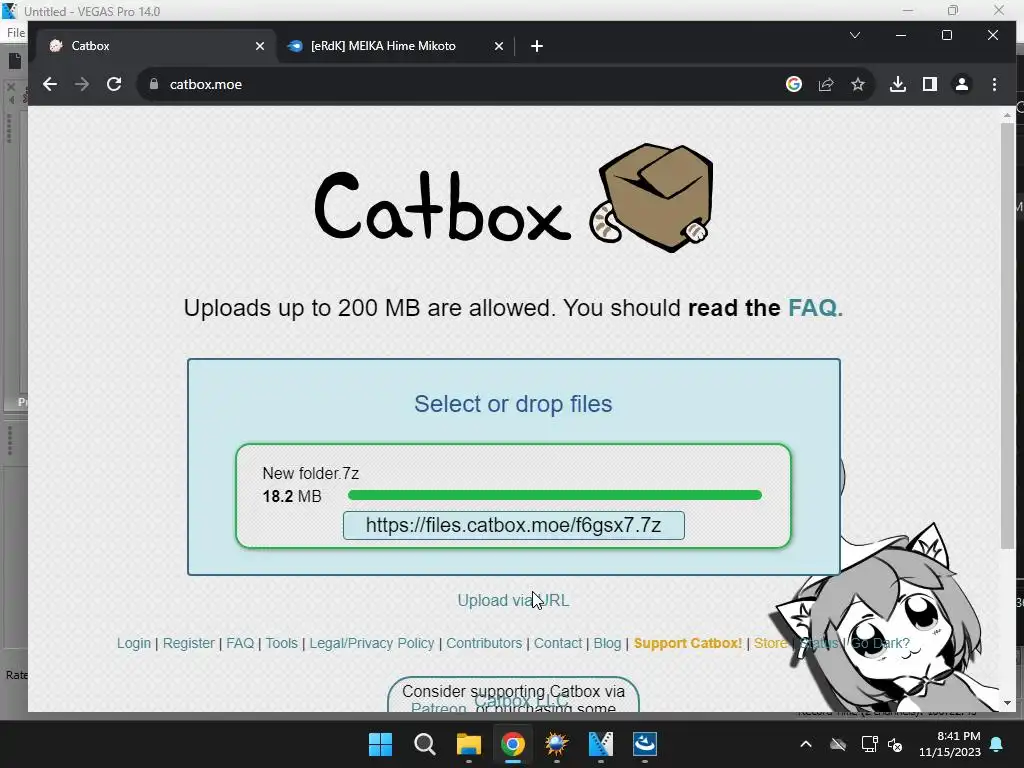Open the clock and date panel
1024x768 pixels.
point(950,744)
